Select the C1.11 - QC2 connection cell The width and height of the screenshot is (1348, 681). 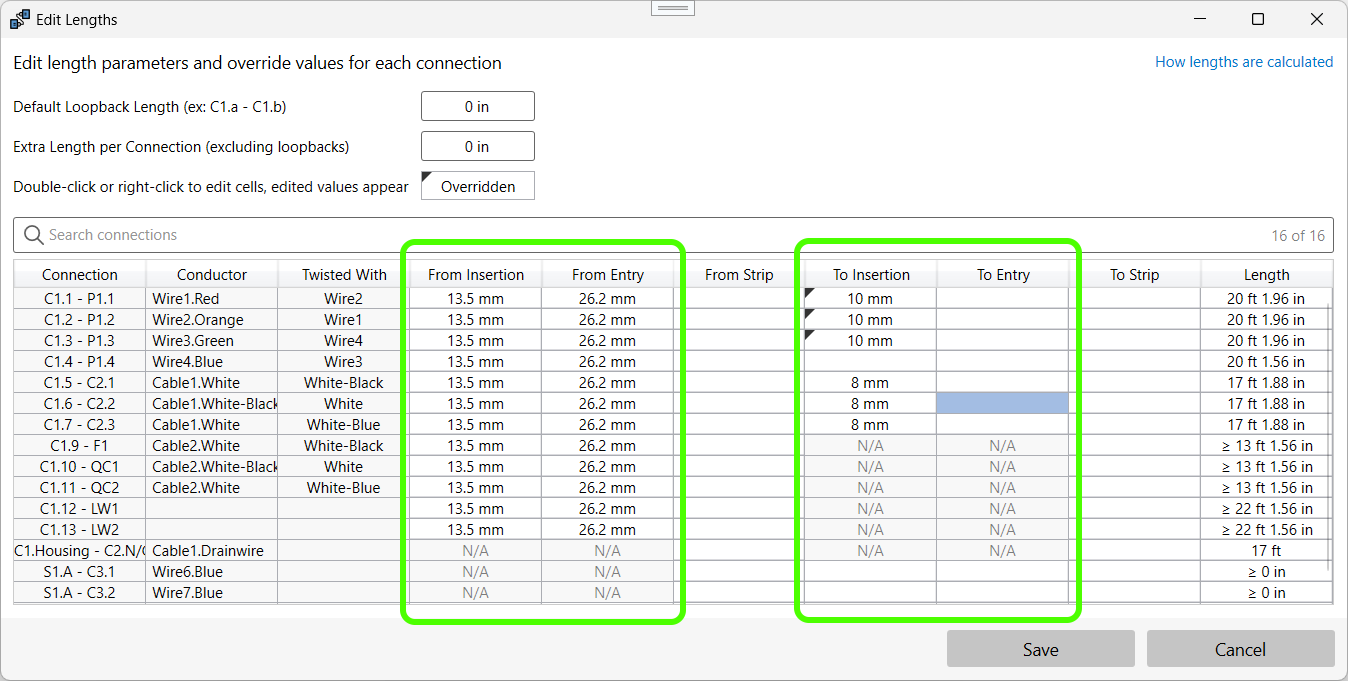[x=80, y=487]
